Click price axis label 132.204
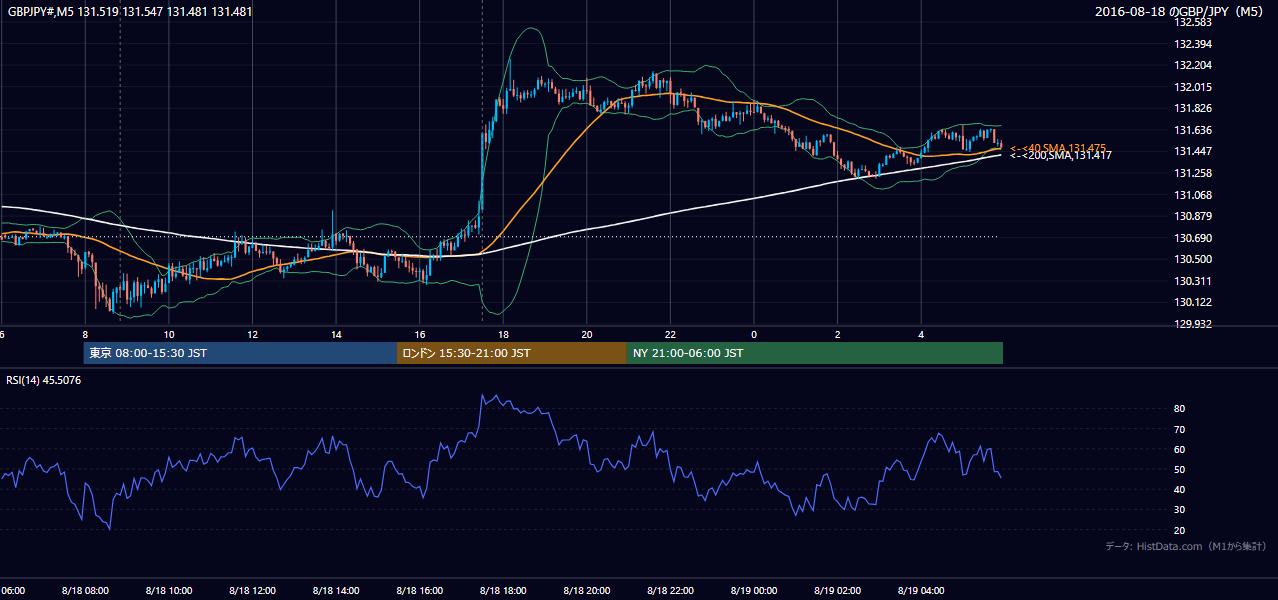Image resolution: width=1278 pixels, height=600 pixels. pyautogui.click(x=1191, y=66)
